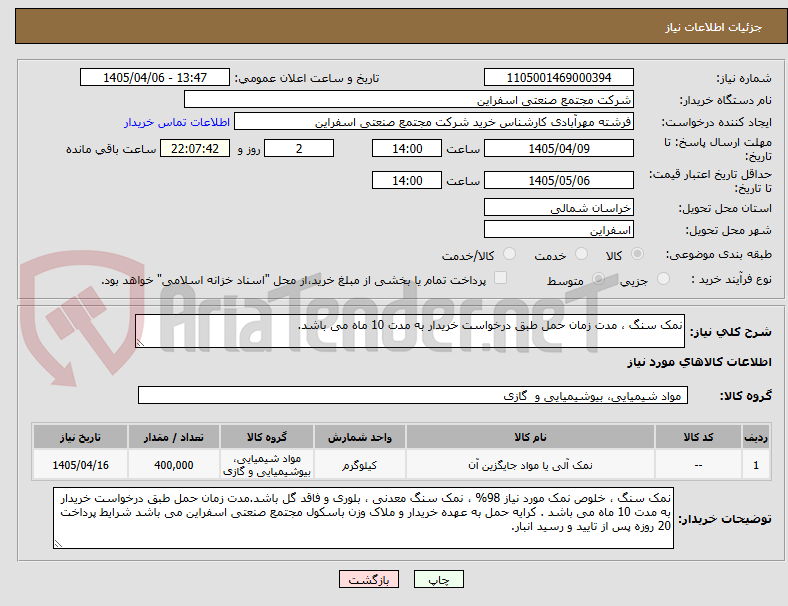The height and width of the screenshot is (606, 788).
Task: Toggle the اسناد خزانه اسلامی payment checkbox
Action: pyautogui.click(x=501, y=278)
